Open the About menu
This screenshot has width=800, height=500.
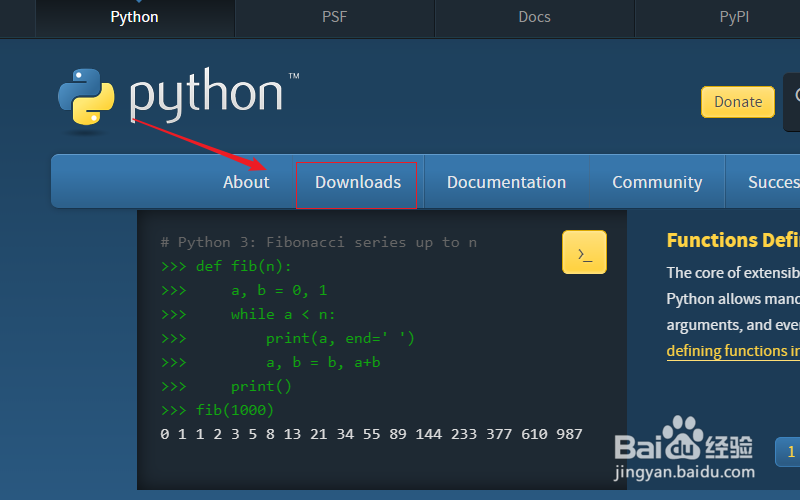246,182
